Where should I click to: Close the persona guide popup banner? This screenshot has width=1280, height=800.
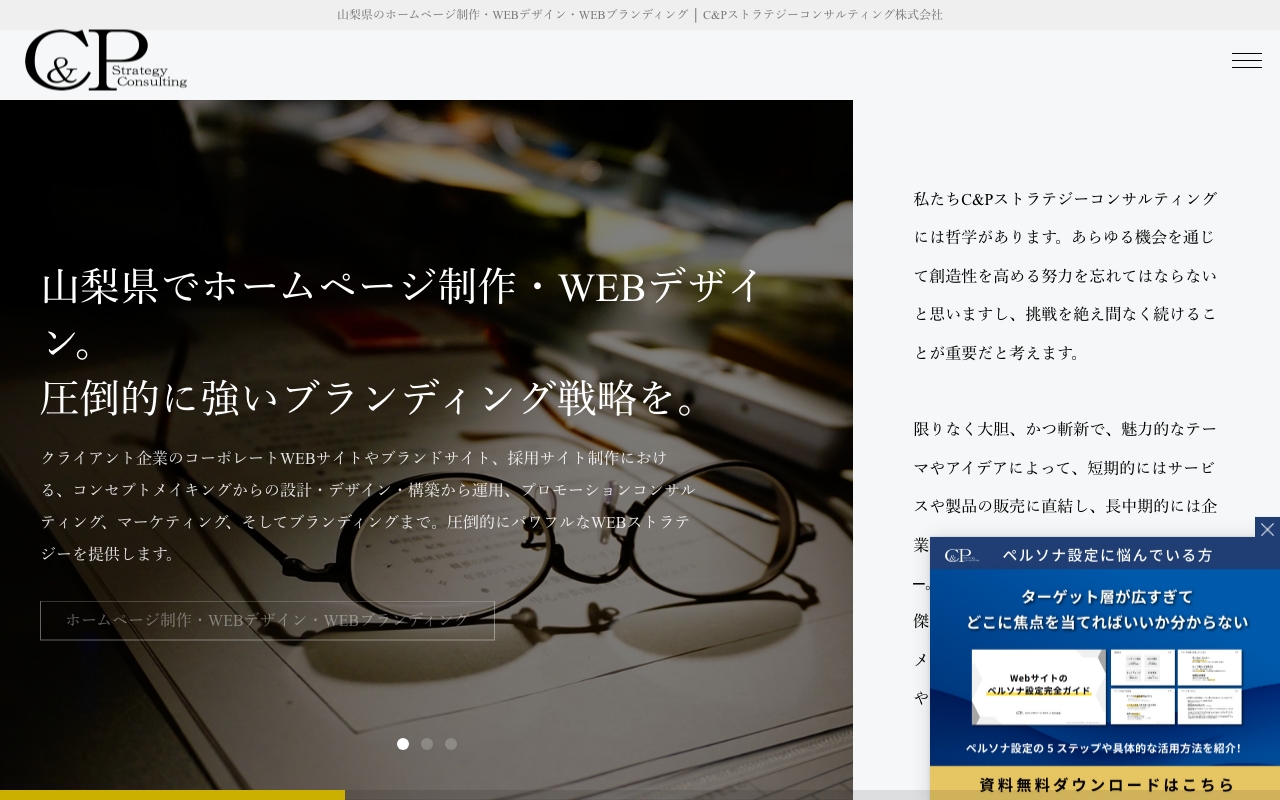(1267, 529)
